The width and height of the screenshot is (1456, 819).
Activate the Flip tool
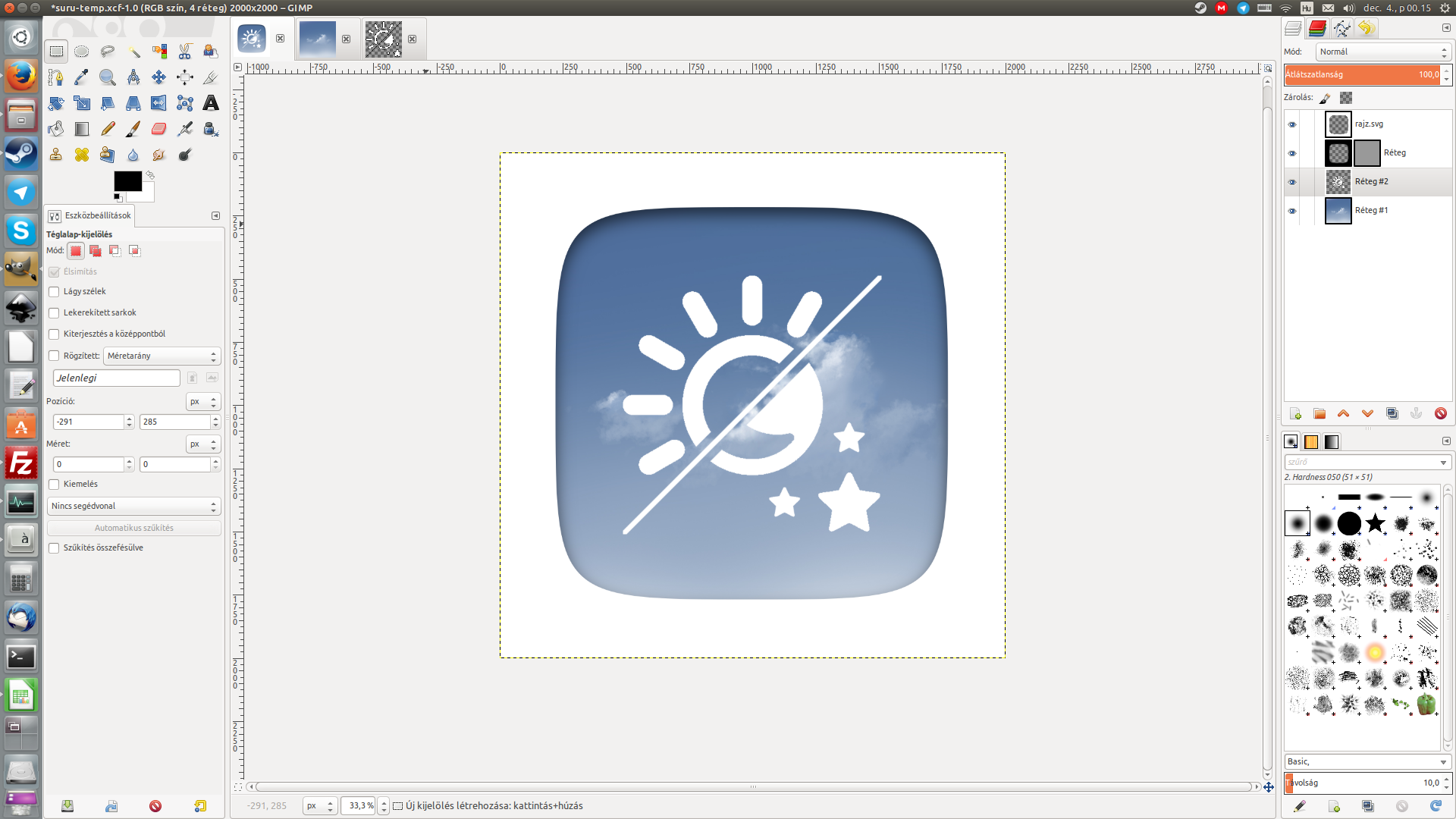159,103
